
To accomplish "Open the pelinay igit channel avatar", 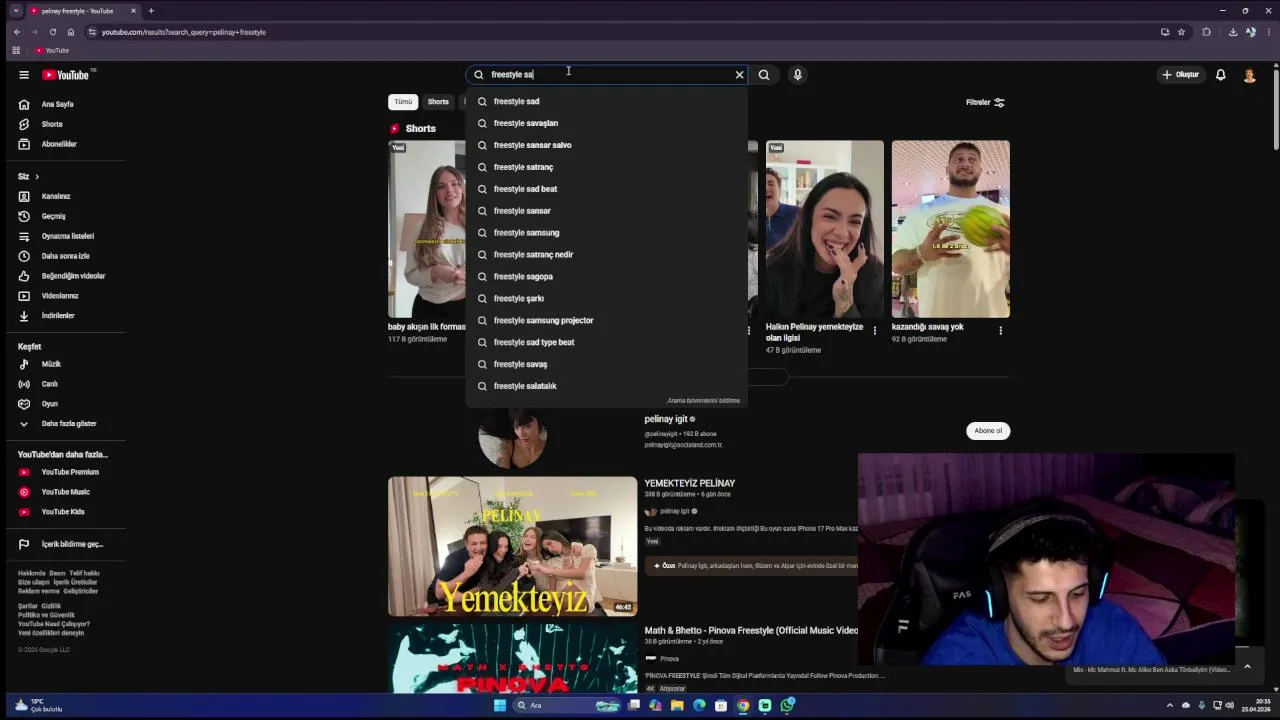I will 512,437.
